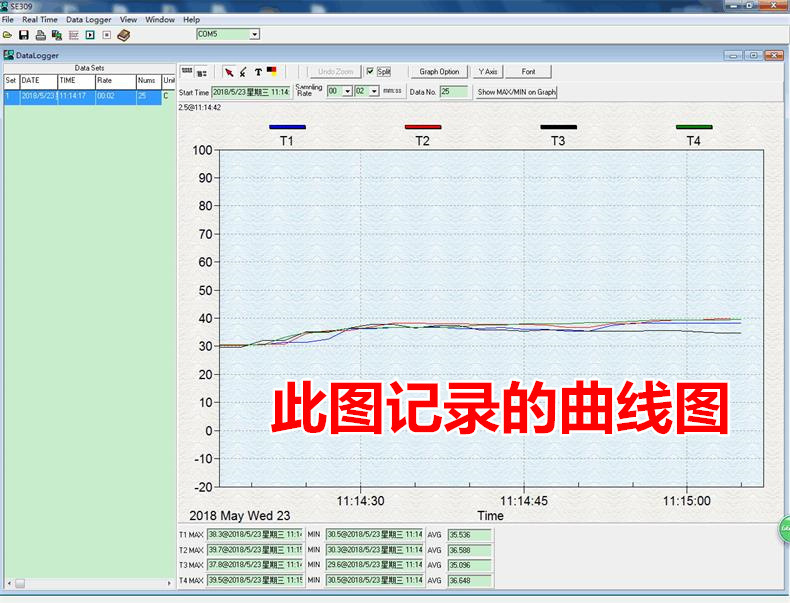Click the Y Axis button
The height and width of the screenshot is (603, 790).
pos(488,72)
